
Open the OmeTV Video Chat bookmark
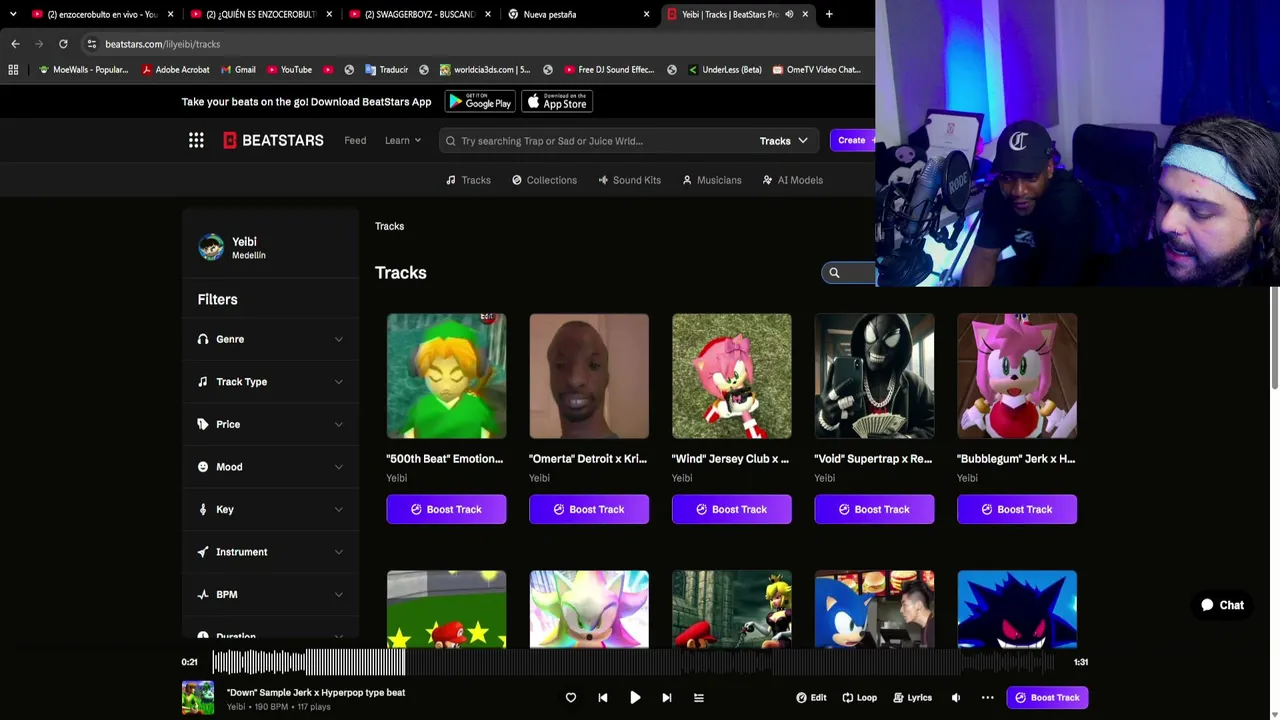tap(816, 70)
